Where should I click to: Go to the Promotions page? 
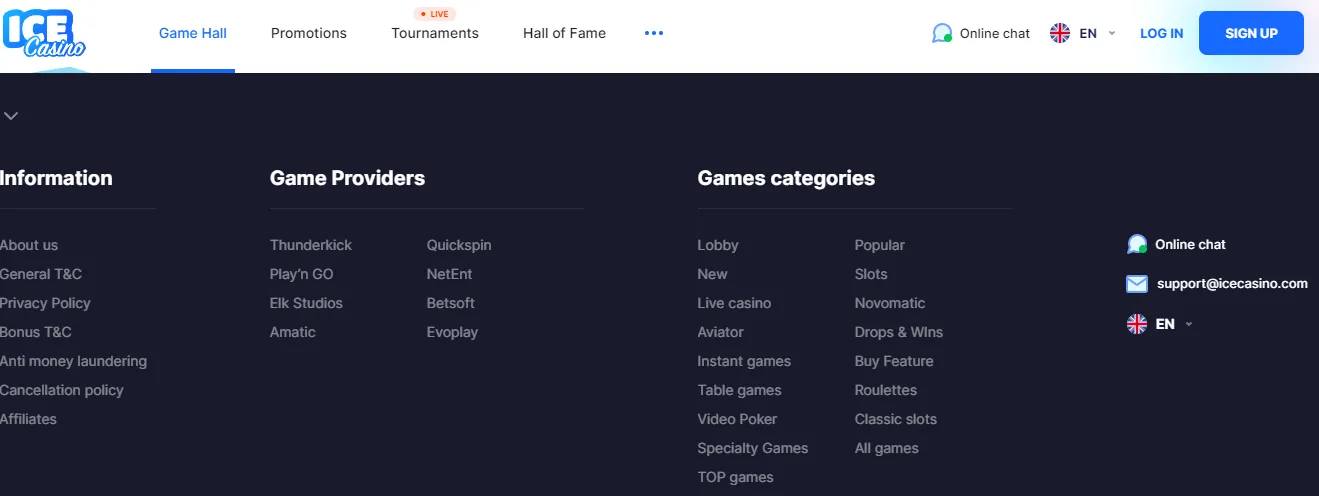point(309,33)
